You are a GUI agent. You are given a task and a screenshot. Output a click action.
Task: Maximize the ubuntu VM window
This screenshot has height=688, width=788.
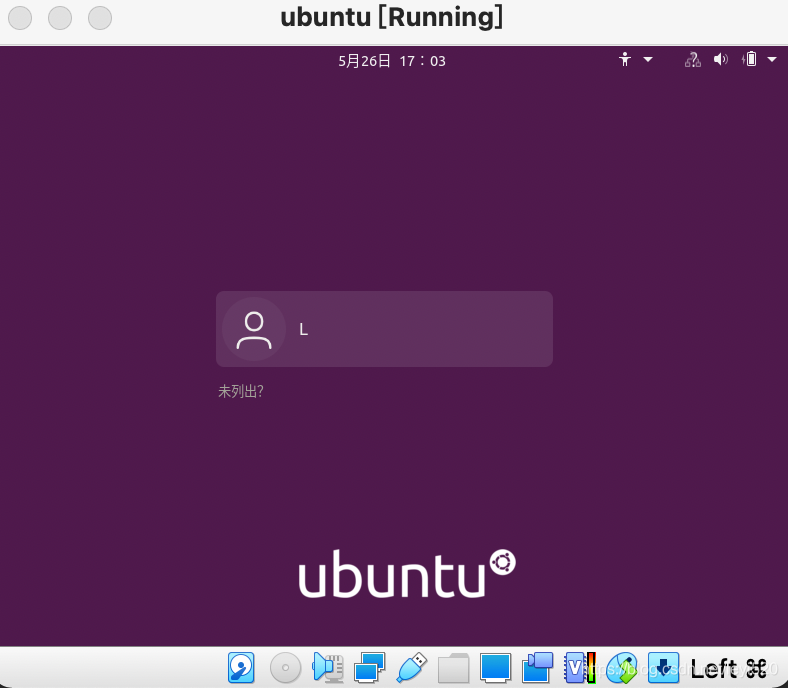[x=100, y=18]
